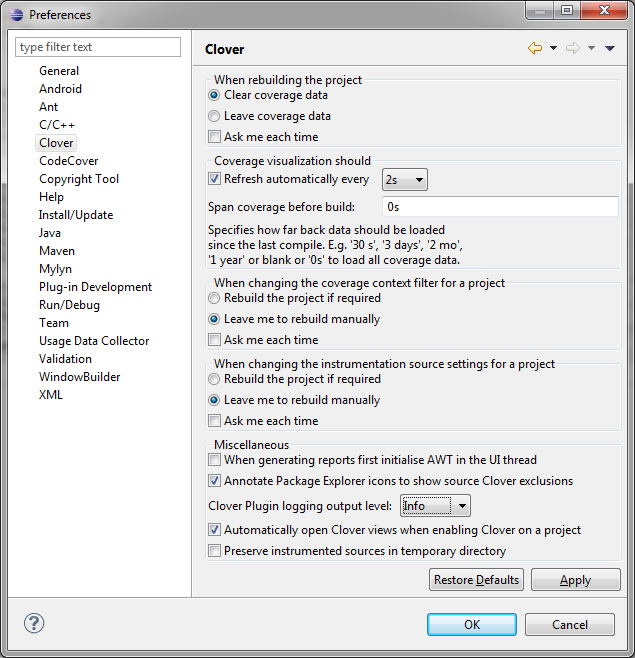Click the forward navigation arrow icon

pos(572,48)
